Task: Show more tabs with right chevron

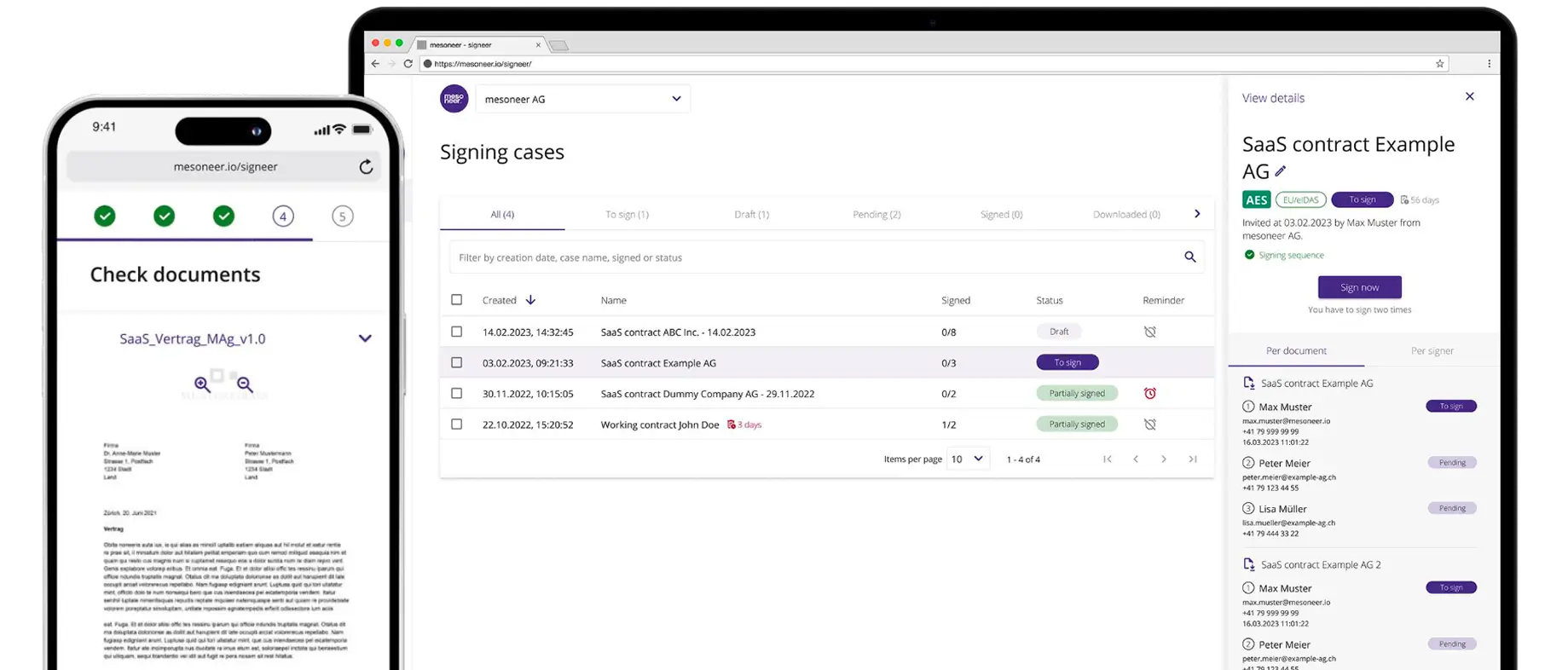Action: click(1197, 214)
